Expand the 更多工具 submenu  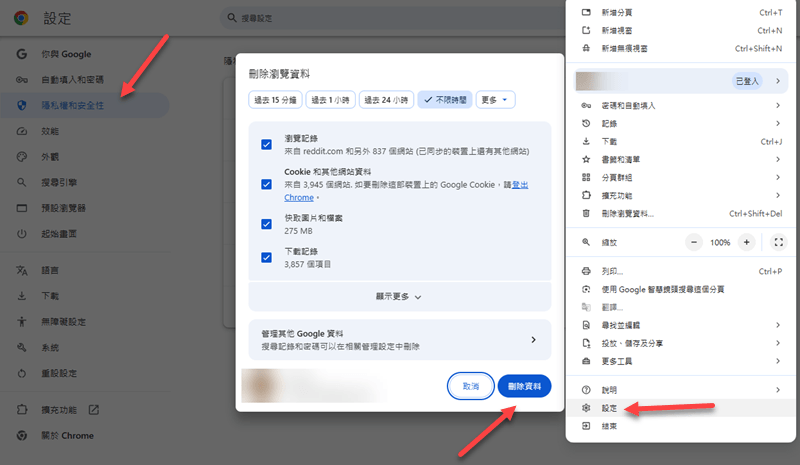681,361
